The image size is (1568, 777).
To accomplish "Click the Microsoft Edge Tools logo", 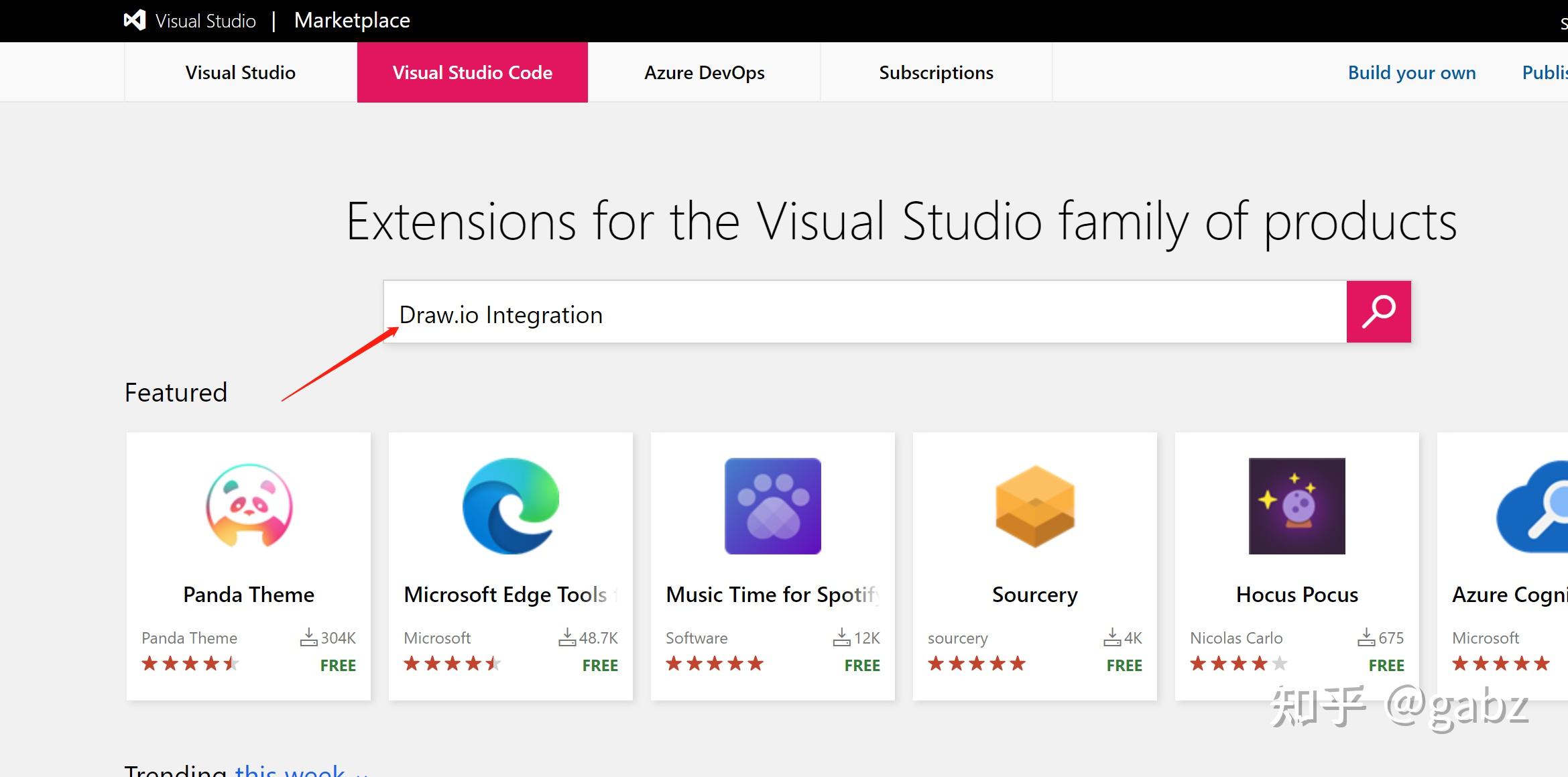I will 511,506.
